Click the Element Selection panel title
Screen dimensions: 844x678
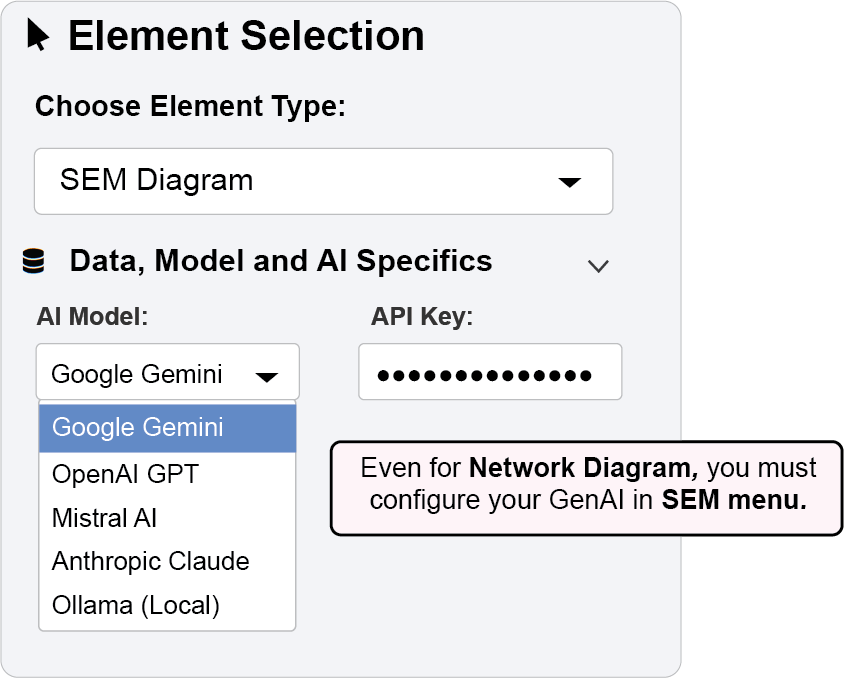[x=245, y=36]
